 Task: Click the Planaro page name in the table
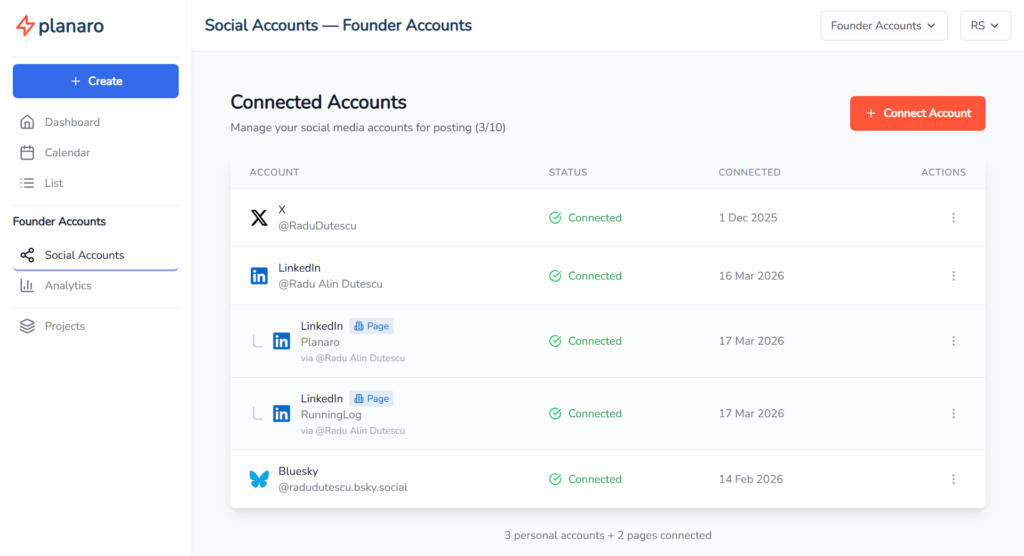click(320, 342)
